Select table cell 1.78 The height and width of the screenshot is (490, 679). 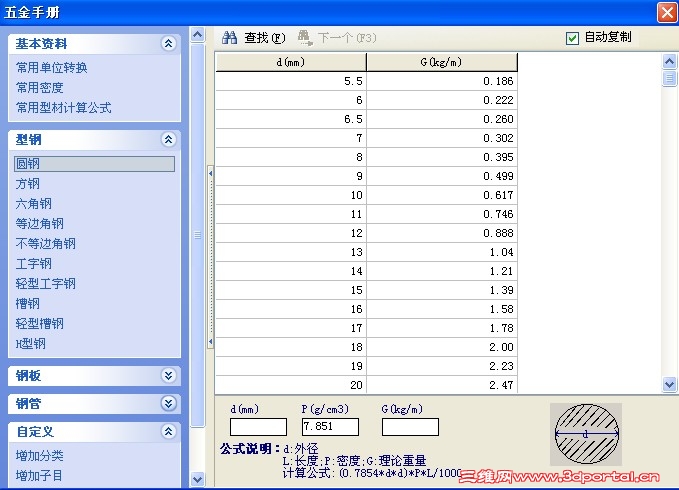442,329
